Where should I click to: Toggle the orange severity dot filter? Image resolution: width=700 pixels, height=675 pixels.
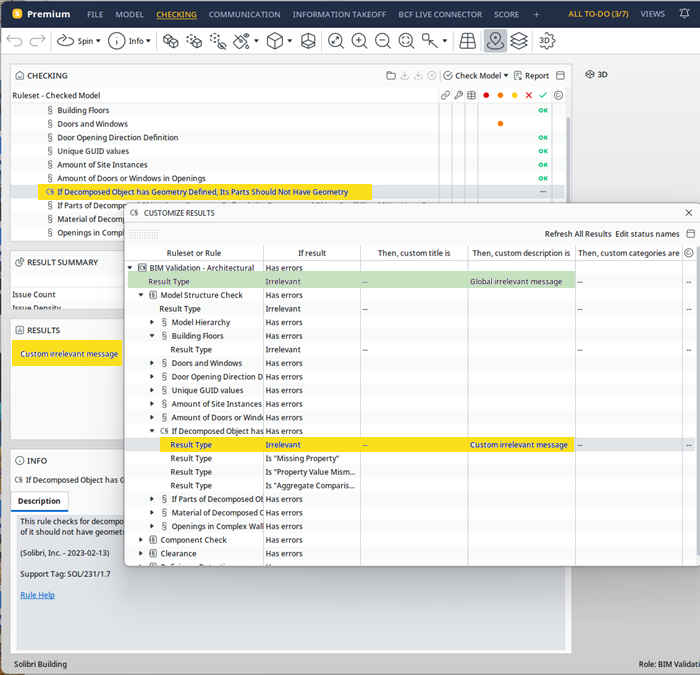coord(500,95)
